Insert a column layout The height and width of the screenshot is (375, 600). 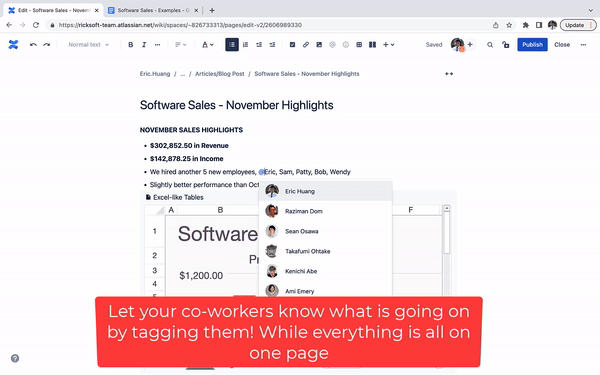(x=372, y=45)
